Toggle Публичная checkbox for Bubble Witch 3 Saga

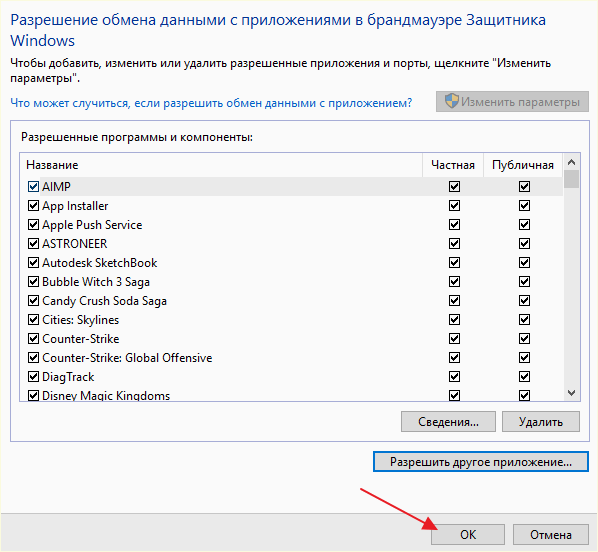tap(524, 282)
